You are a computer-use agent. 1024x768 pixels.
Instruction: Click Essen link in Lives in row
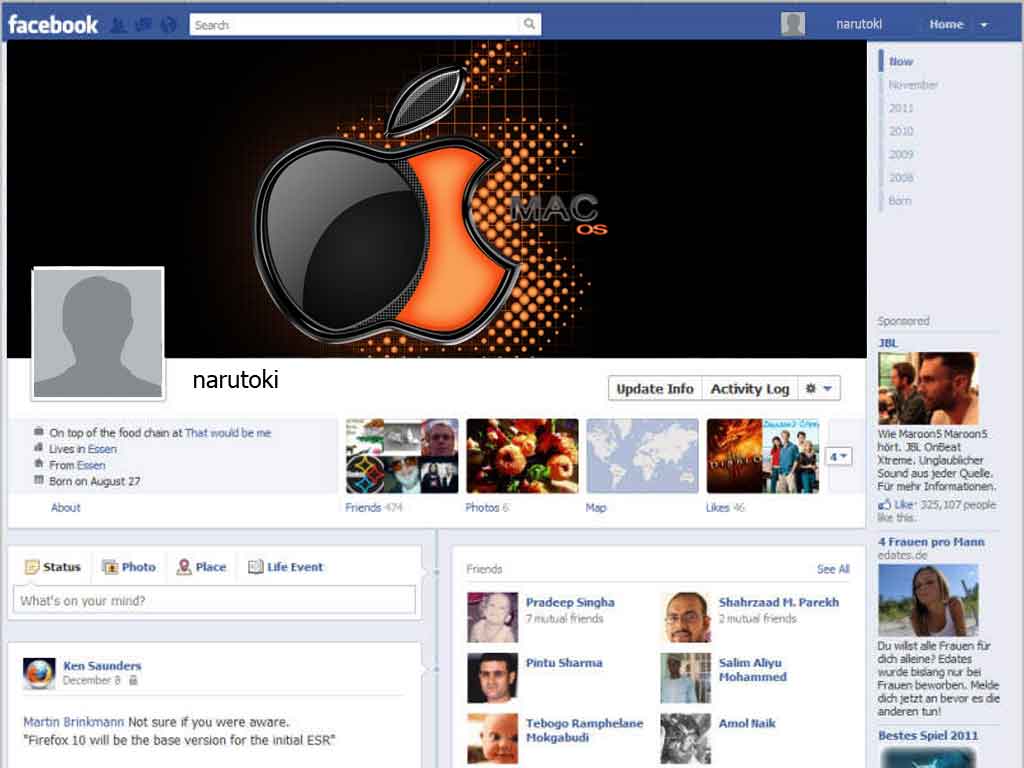103,449
